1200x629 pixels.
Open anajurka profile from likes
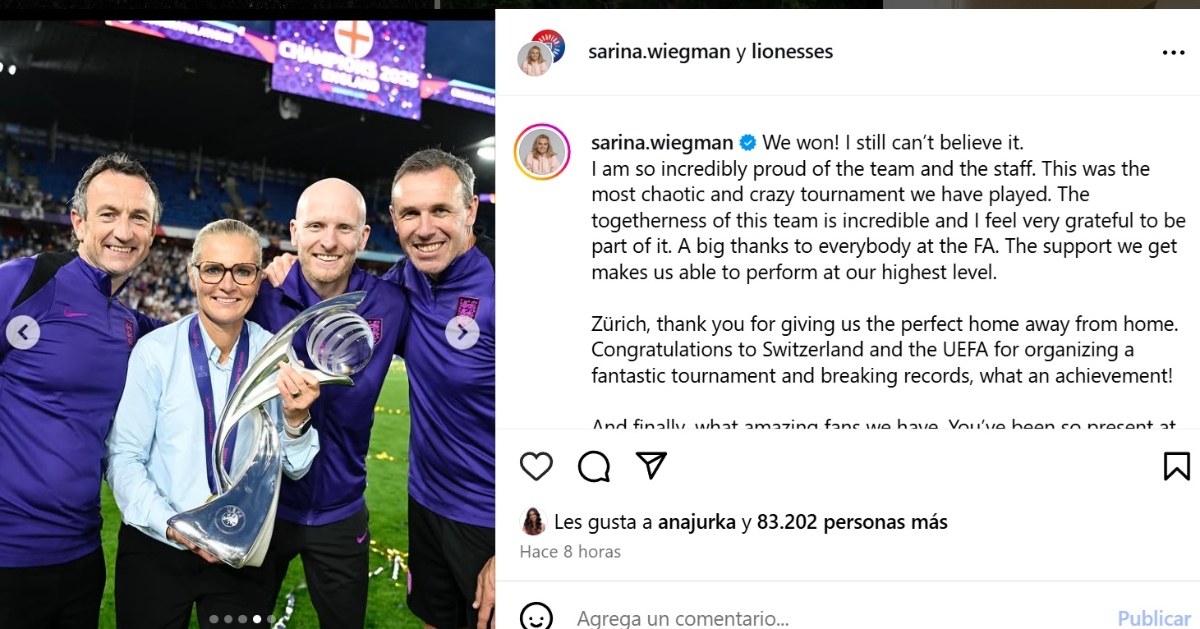[x=697, y=522]
